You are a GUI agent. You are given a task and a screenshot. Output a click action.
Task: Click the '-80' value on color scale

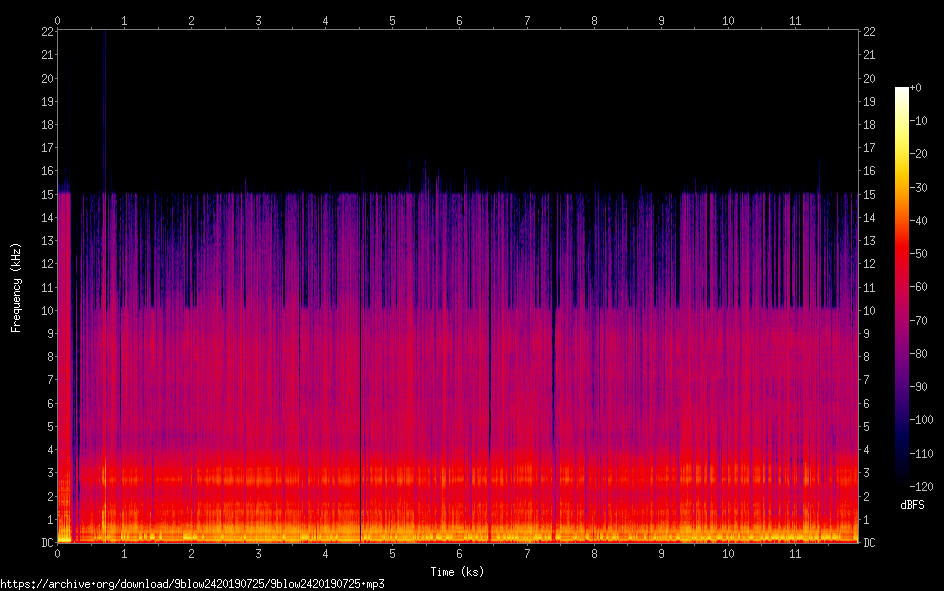pos(918,354)
